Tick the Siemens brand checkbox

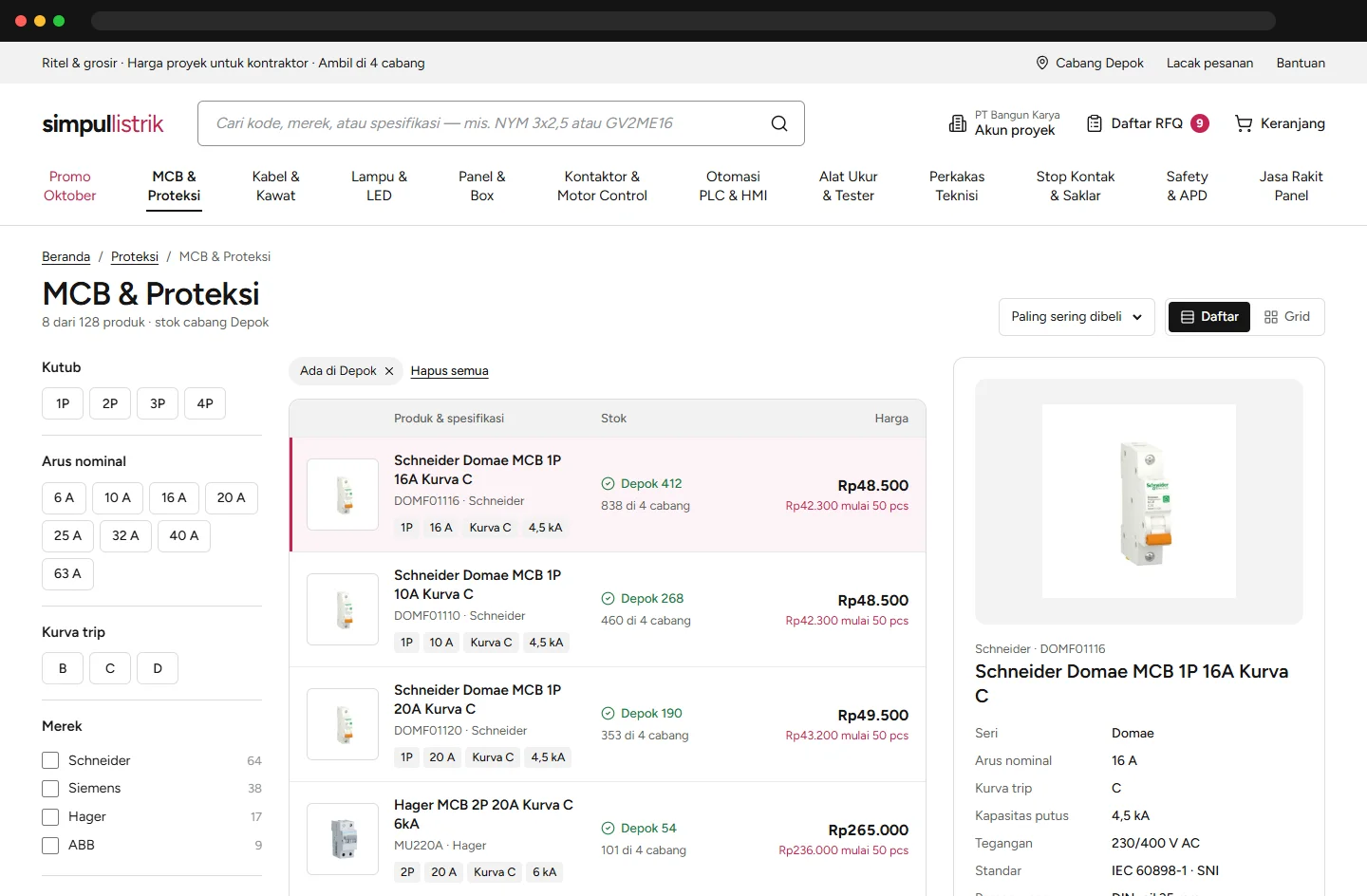pyautogui.click(x=50, y=789)
